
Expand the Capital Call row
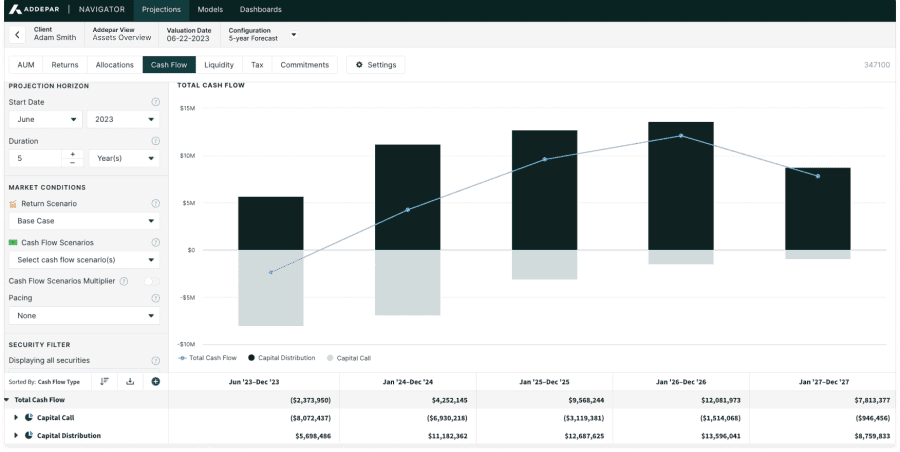click(16, 418)
